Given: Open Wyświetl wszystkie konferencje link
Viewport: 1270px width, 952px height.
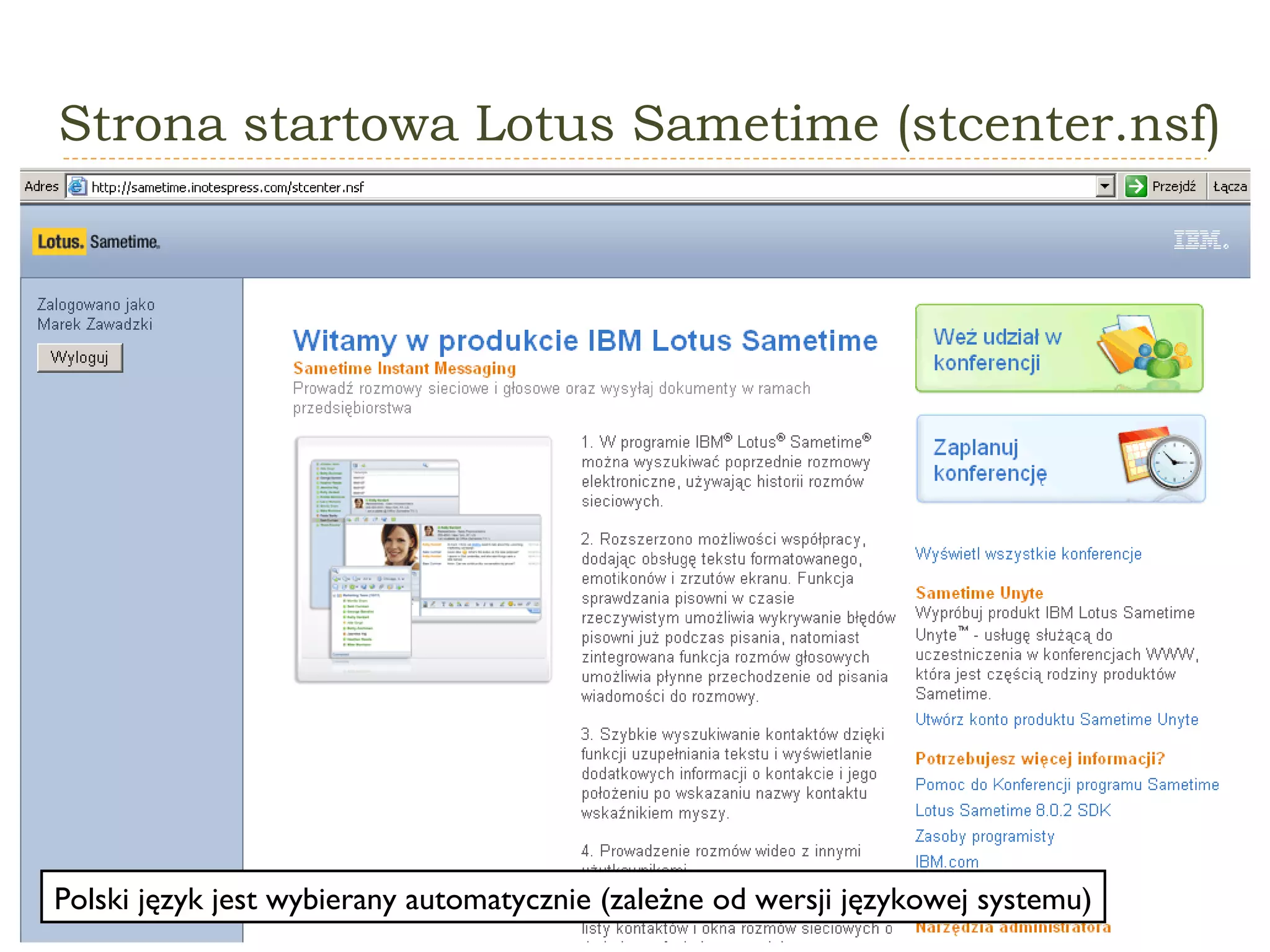Looking at the screenshot, I should (x=1028, y=553).
